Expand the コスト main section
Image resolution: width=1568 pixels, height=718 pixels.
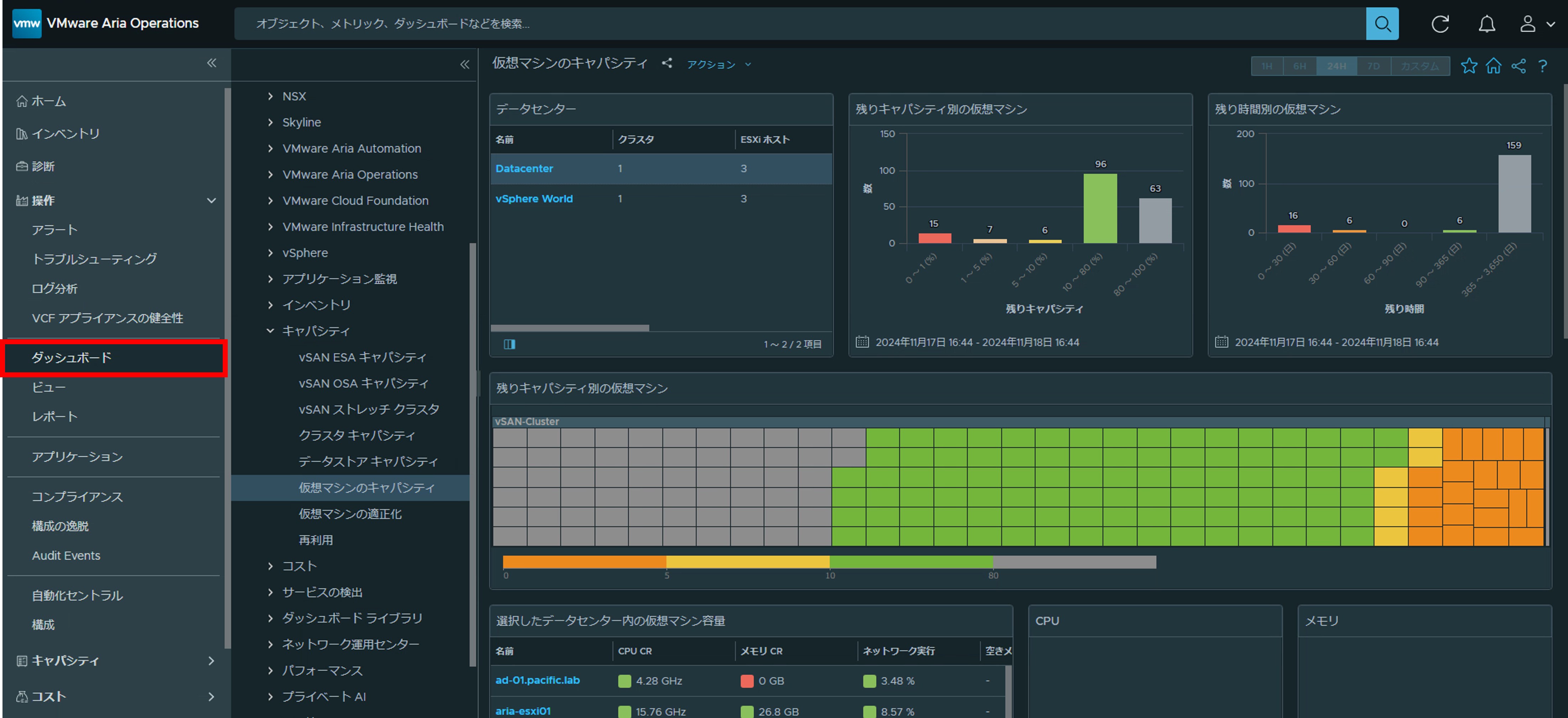211,696
